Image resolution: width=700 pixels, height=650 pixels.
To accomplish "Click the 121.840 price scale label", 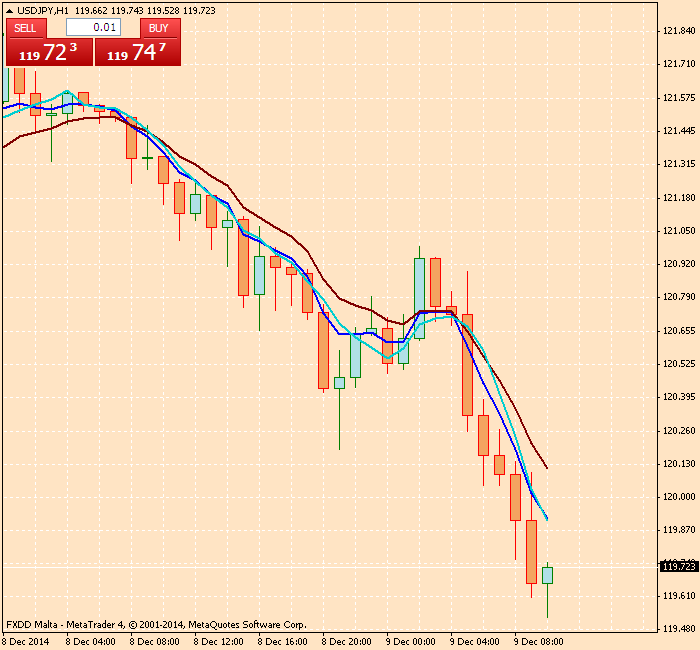I will tap(679, 31).
